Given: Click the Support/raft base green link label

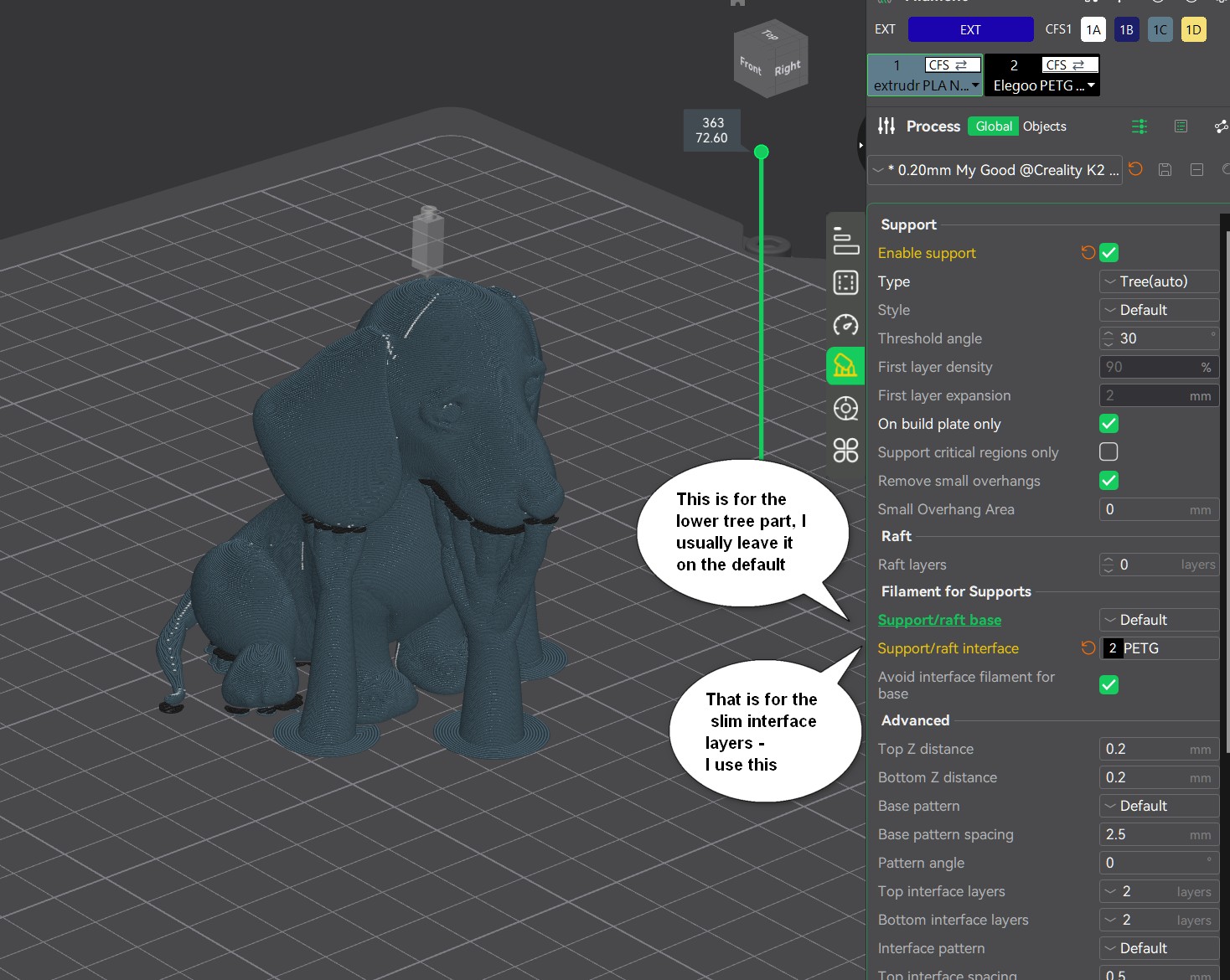Looking at the screenshot, I should [939, 620].
